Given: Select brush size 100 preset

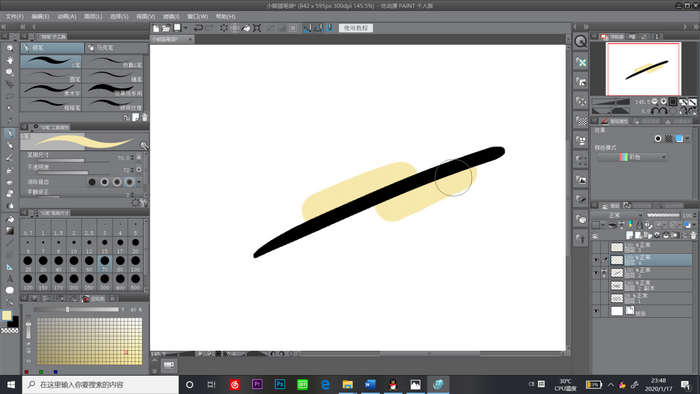Looking at the screenshot, I should tap(135, 263).
